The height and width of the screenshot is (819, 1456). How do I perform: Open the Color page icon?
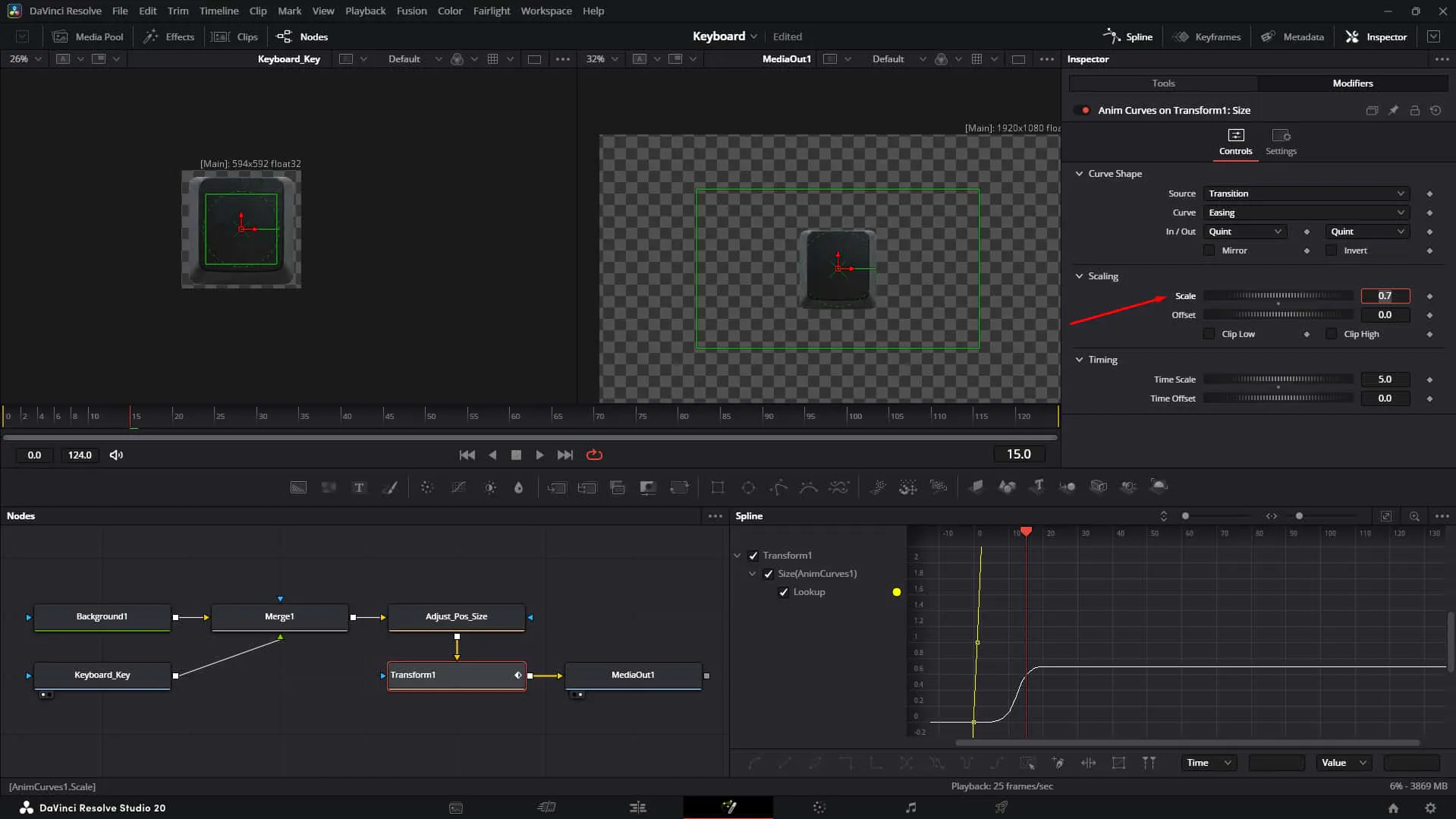[819, 808]
